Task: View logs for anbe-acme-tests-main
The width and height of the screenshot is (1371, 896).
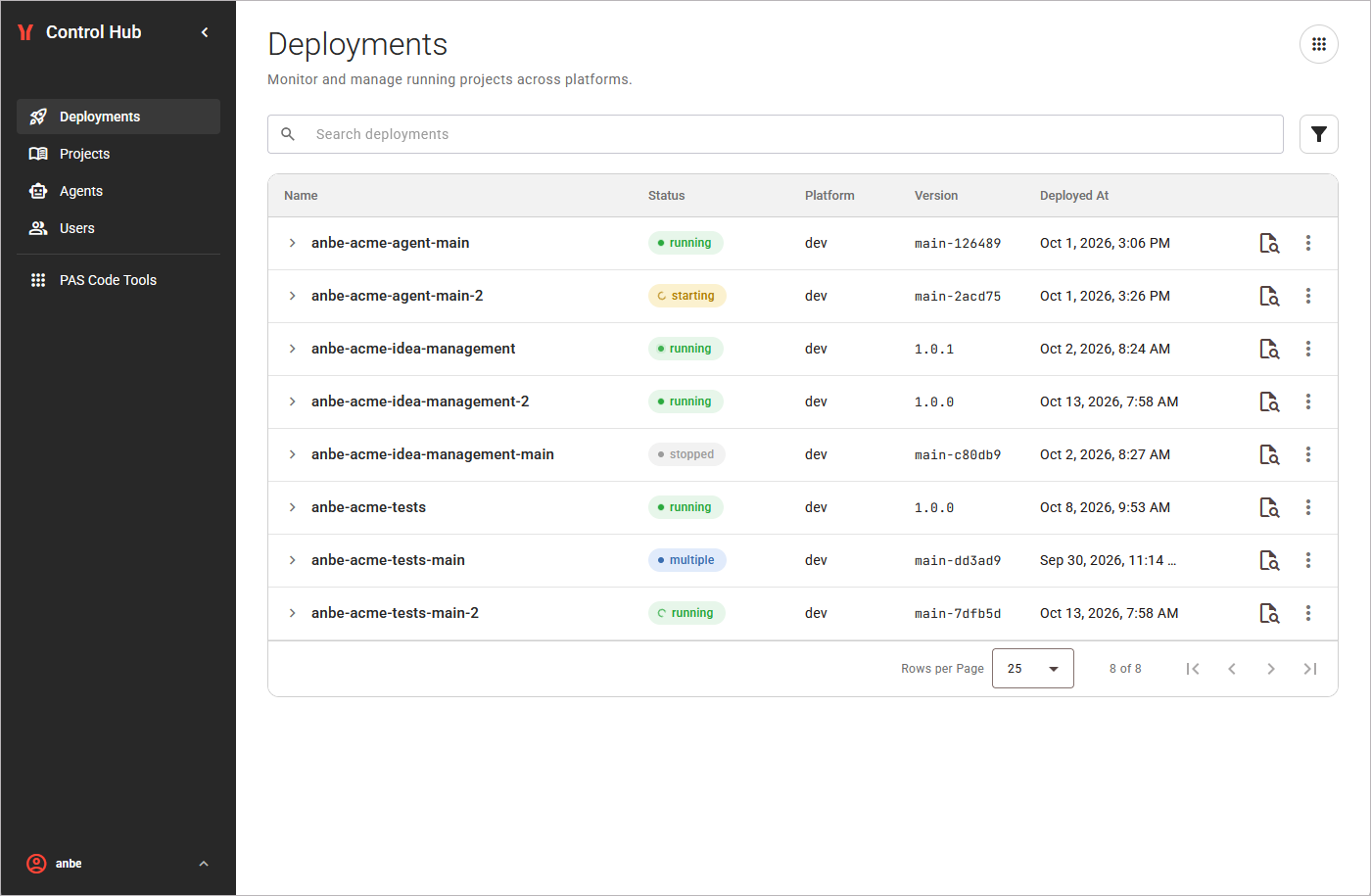Action: [1269, 560]
